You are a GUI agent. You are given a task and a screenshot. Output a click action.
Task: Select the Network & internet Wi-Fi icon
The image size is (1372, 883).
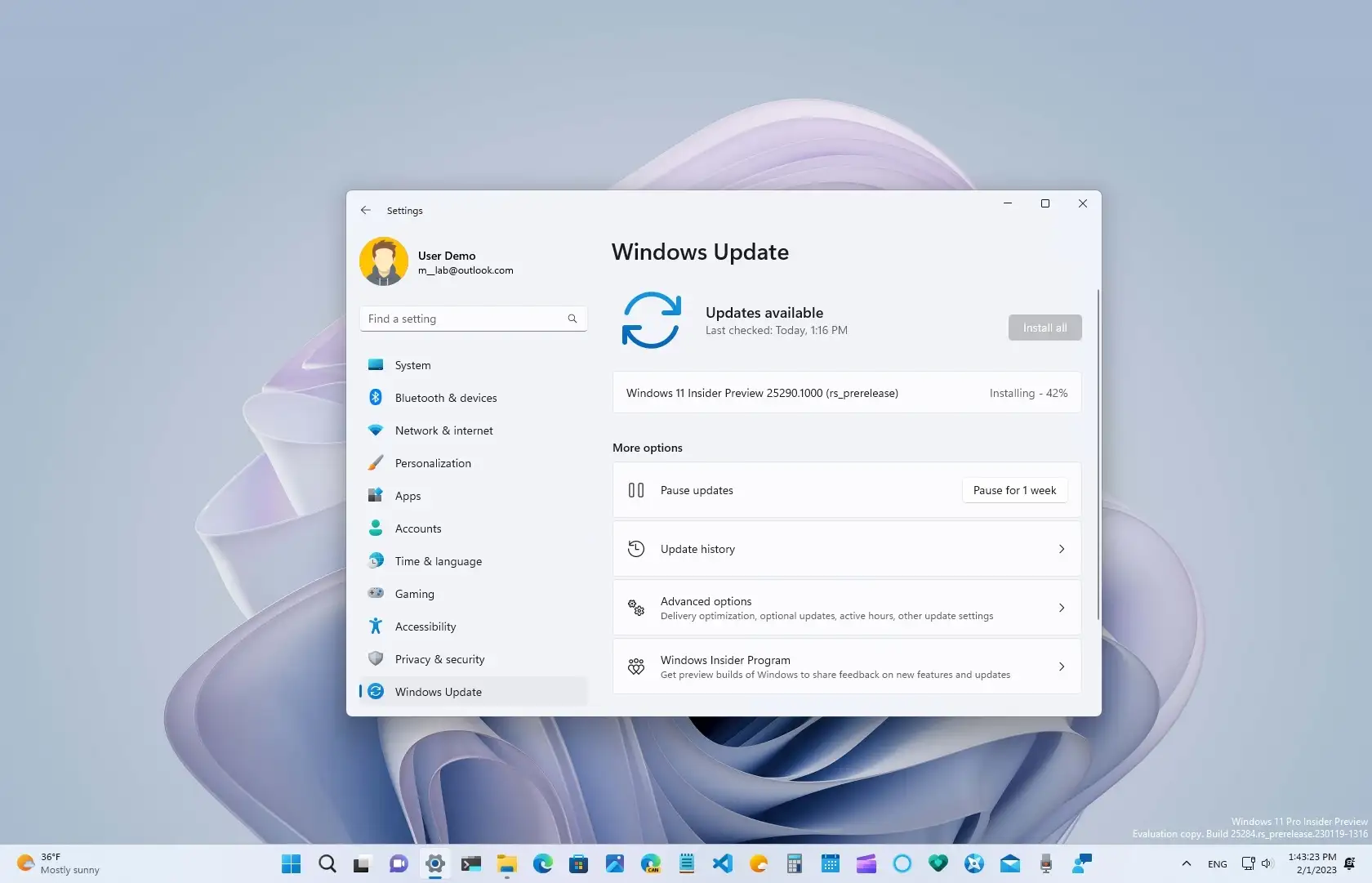click(376, 430)
